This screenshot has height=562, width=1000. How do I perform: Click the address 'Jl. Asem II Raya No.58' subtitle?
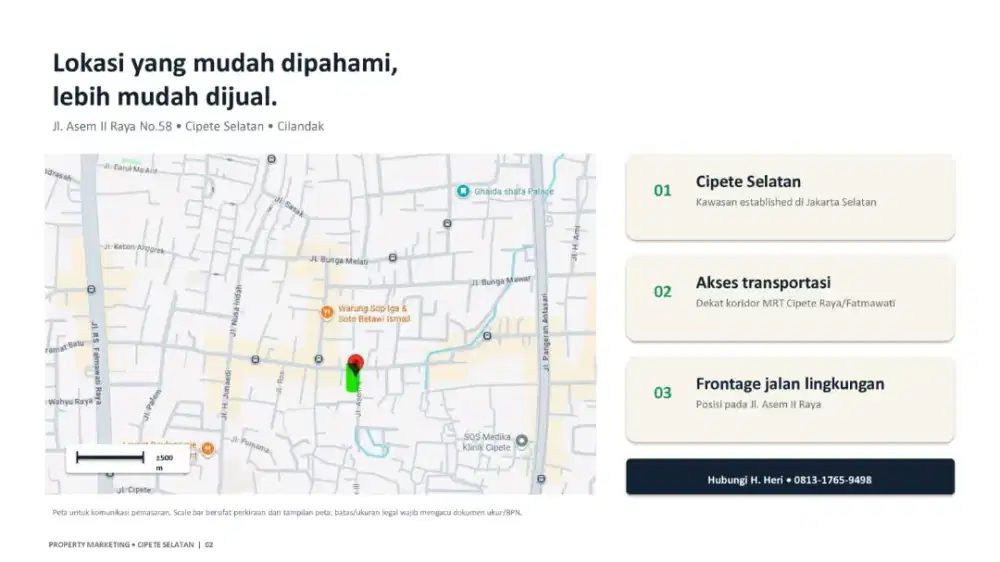pos(112,126)
